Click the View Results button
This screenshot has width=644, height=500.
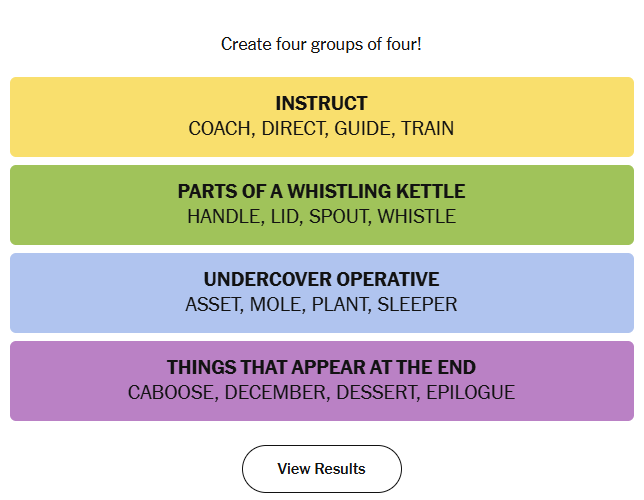322,469
